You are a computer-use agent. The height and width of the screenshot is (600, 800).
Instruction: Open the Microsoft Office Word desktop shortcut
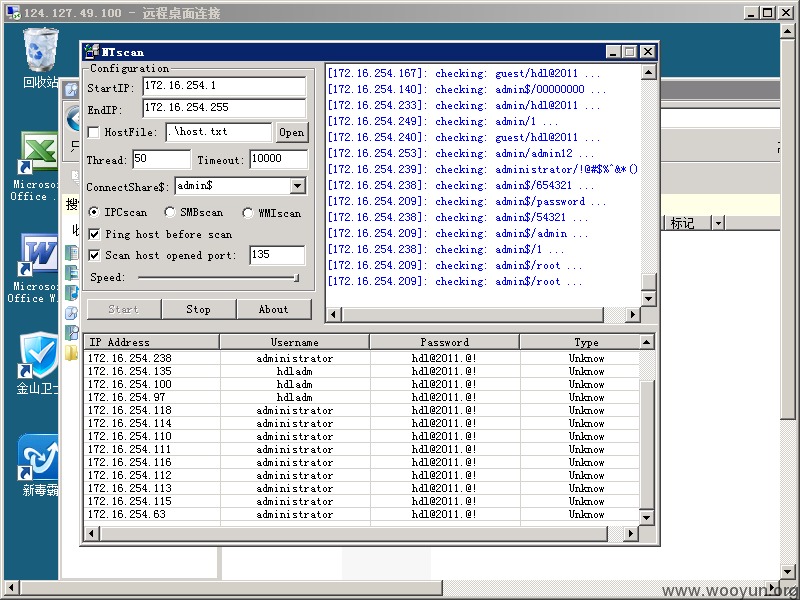[36, 268]
